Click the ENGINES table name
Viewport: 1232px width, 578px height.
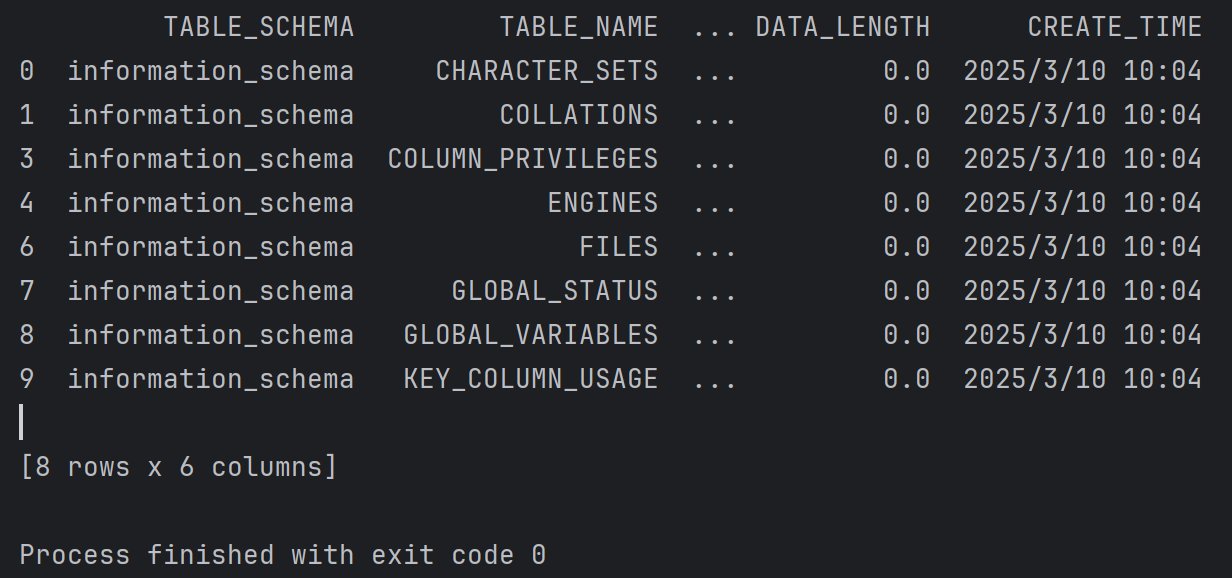[603, 203]
